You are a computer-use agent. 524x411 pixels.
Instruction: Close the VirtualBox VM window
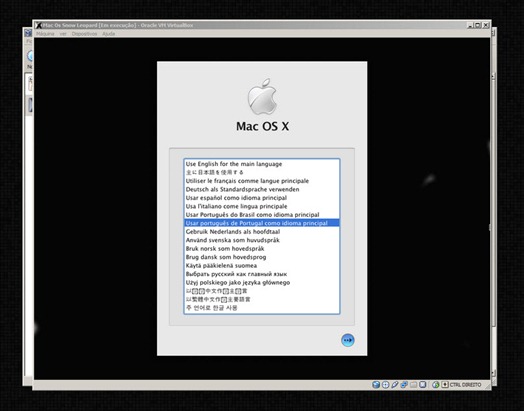point(486,25)
